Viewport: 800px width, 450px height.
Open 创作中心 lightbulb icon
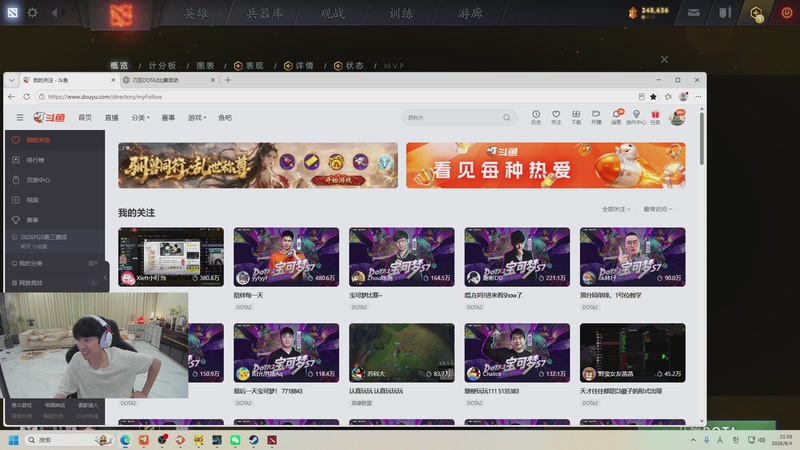click(636, 117)
